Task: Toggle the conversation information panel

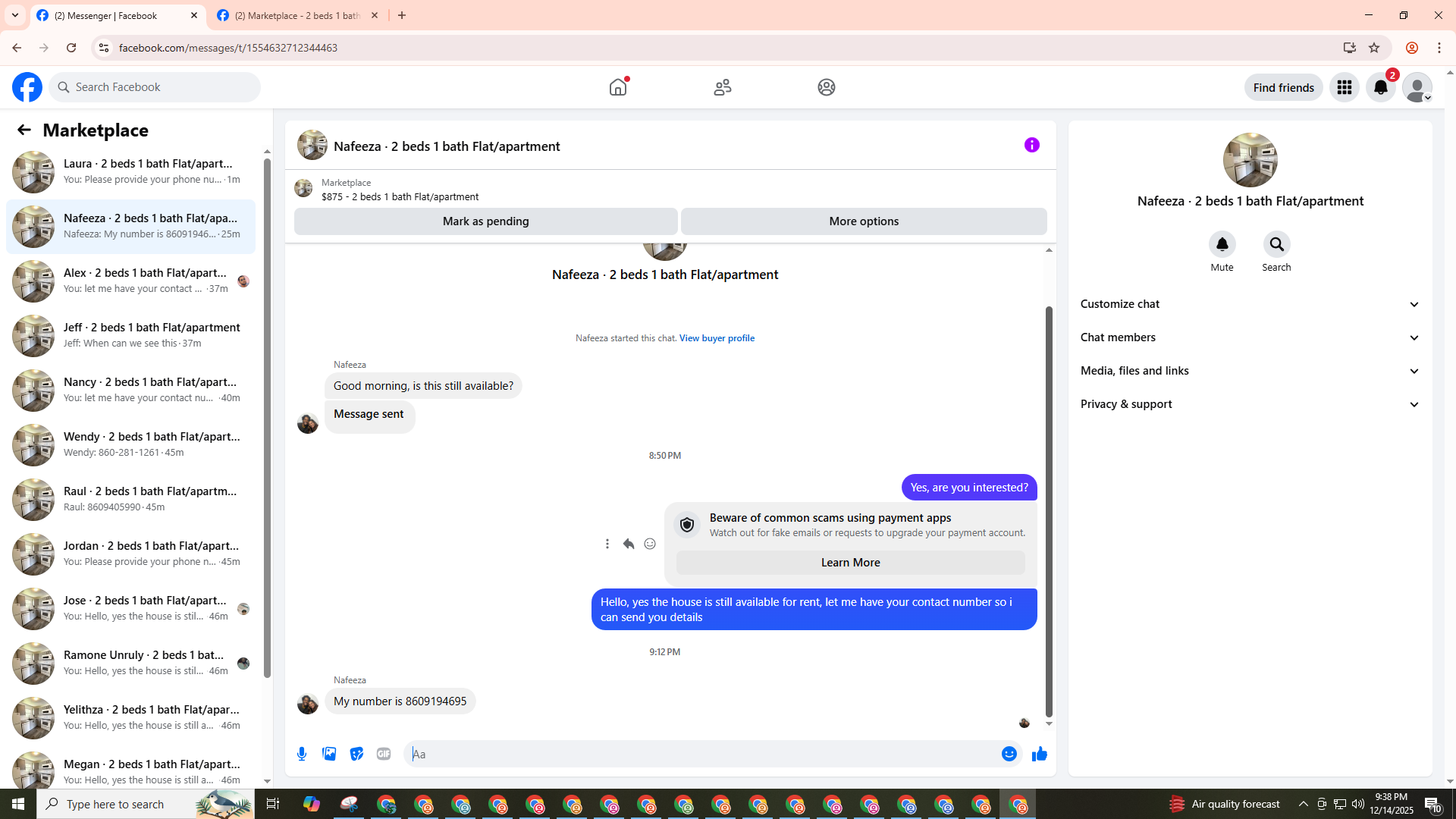Action: pyautogui.click(x=1031, y=145)
